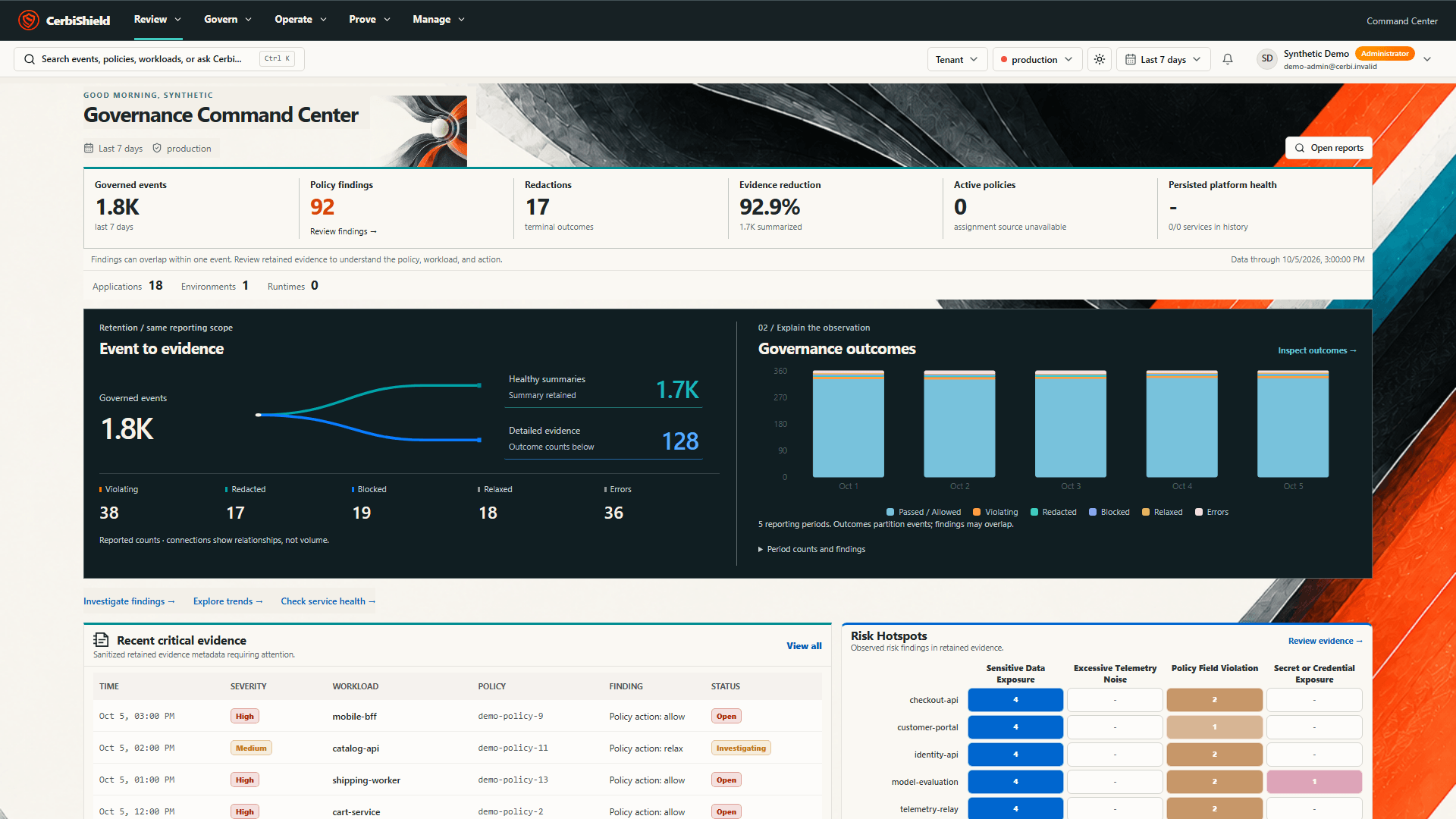
Task: Click the Recent critical evidence document icon
Action: 101,640
